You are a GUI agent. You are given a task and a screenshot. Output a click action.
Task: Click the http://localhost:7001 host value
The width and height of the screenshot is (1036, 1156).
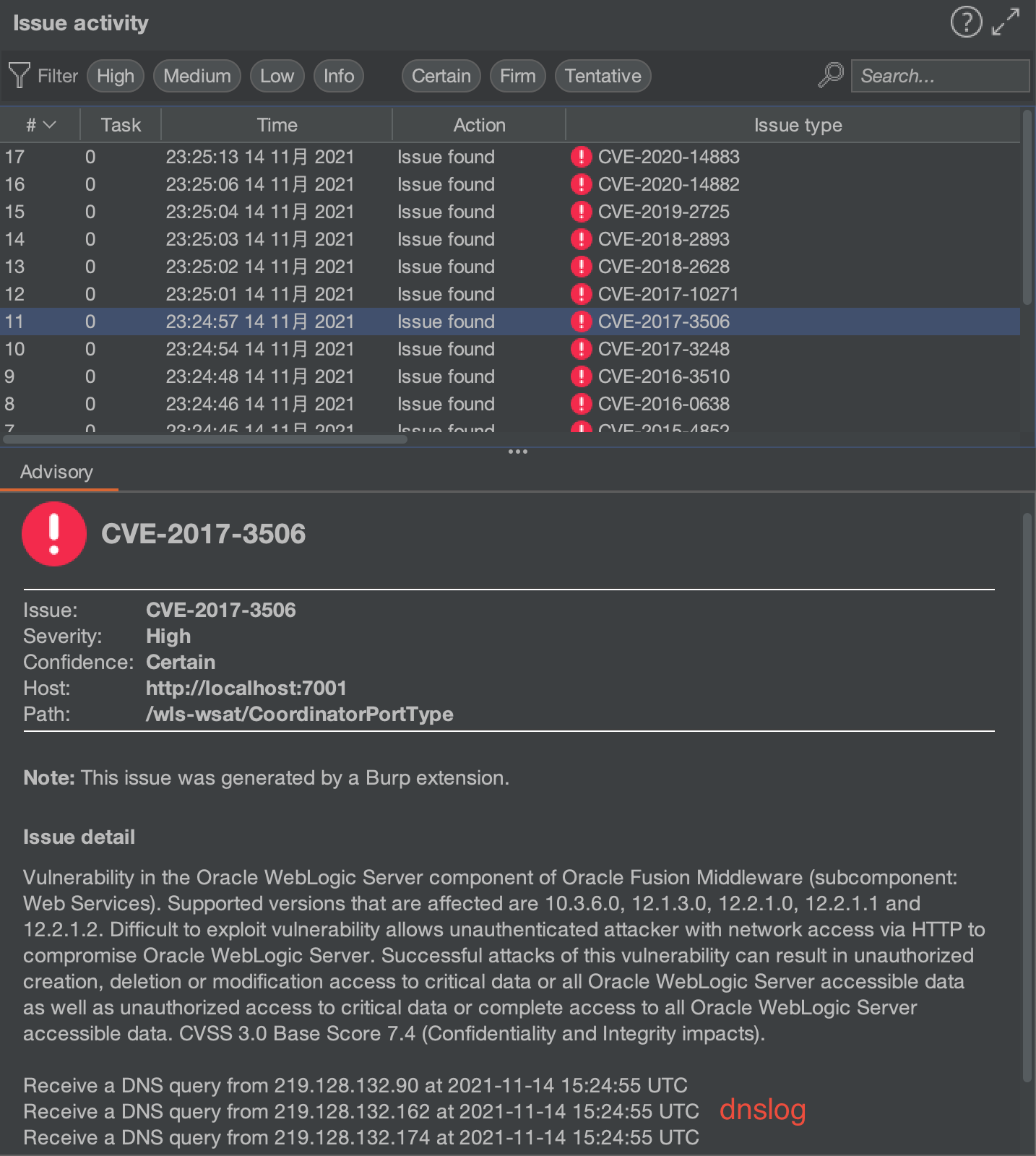coord(246,688)
